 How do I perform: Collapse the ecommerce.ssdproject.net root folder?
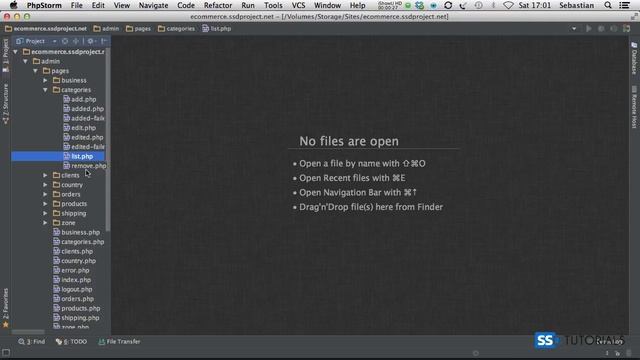[x=16, y=52]
